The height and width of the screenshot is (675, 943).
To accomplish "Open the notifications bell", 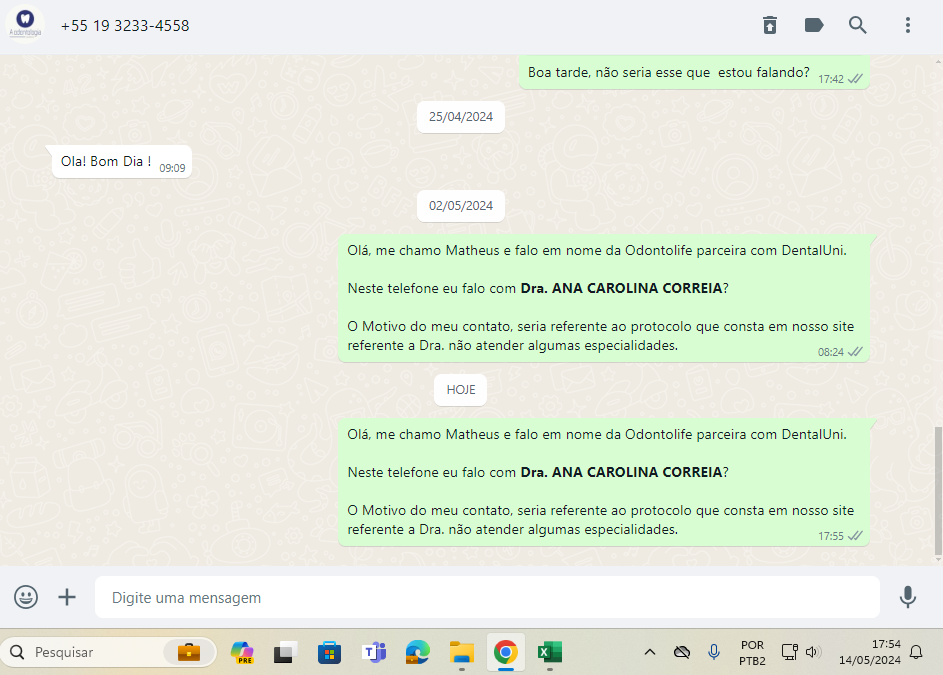I will tap(916, 652).
